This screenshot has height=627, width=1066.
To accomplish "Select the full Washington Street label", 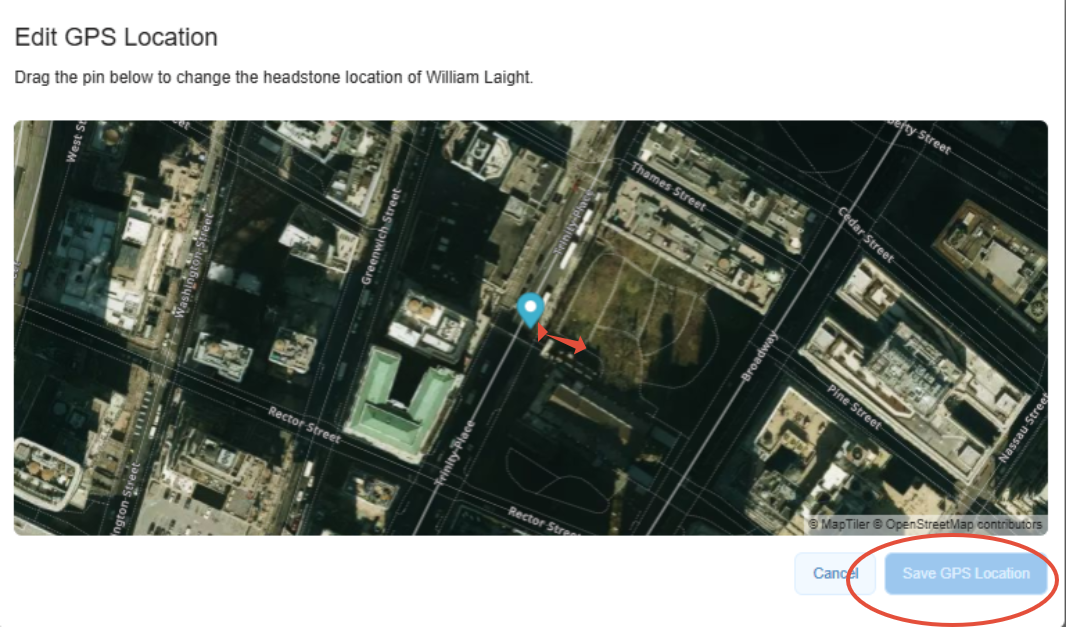I will pyautogui.click(x=194, y=266).
